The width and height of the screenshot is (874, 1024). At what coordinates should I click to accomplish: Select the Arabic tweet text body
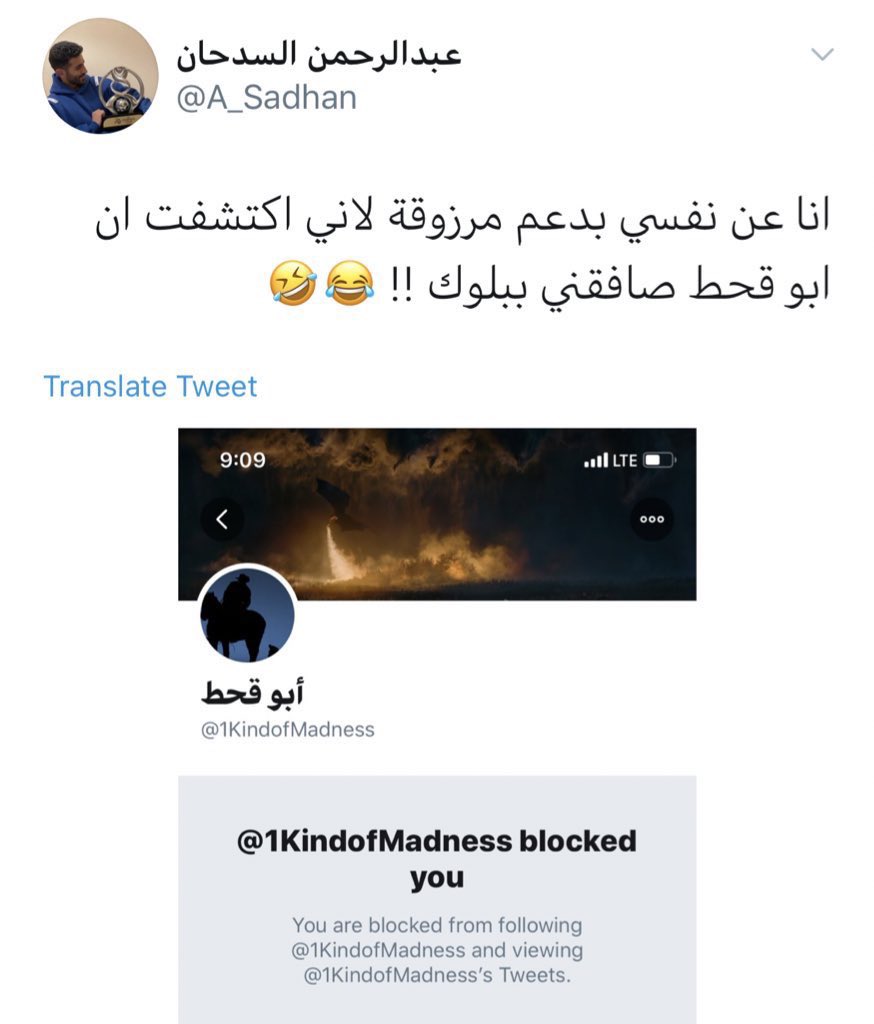click(x=462, y=251)
